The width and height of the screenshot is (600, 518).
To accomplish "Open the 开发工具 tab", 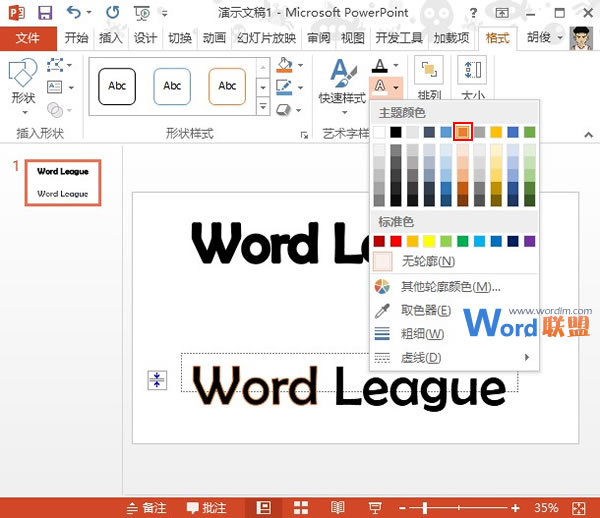I will point(399,38).
